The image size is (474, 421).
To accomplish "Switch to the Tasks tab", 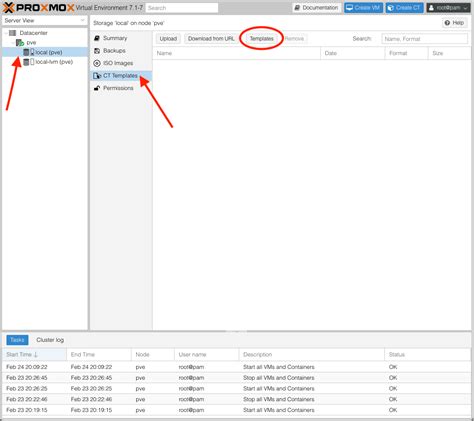I will [x=17, y=340].
